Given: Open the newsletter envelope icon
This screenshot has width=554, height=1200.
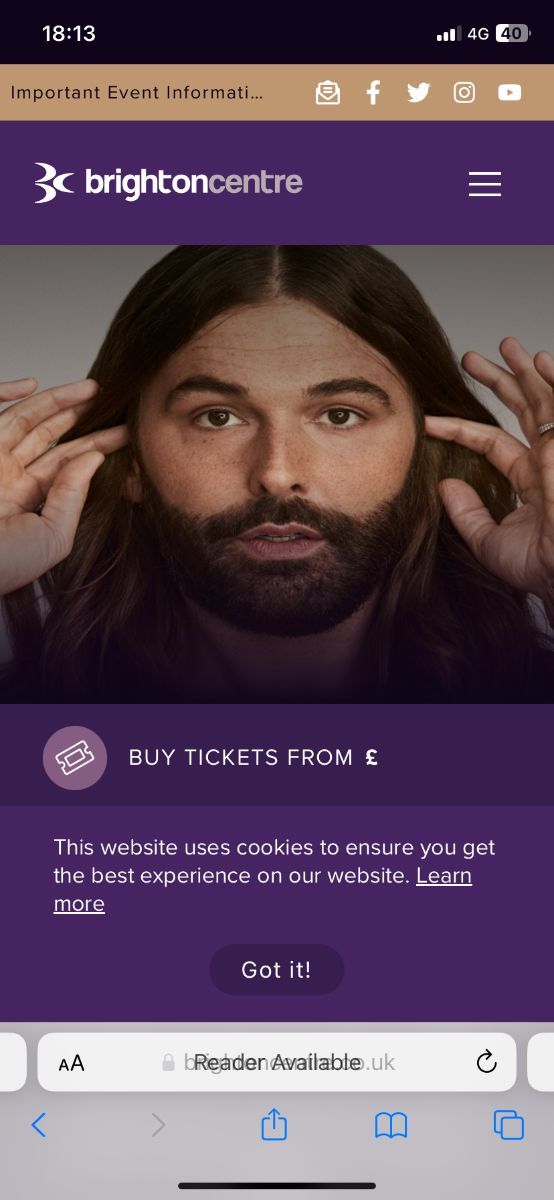Looking at the screenshot, I should point(327,93).
